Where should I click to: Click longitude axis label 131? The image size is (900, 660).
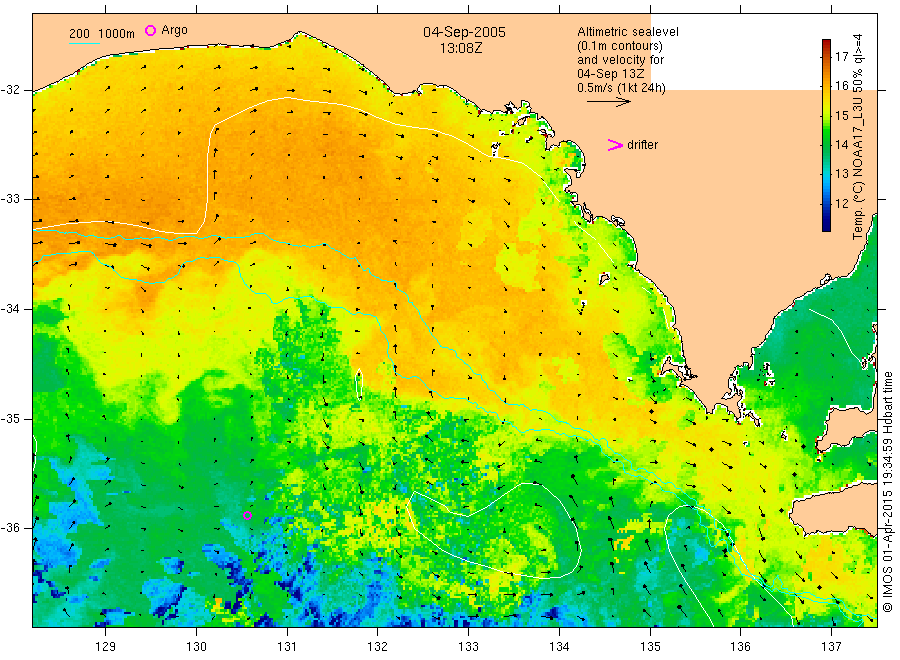click(x=287, y=646)
